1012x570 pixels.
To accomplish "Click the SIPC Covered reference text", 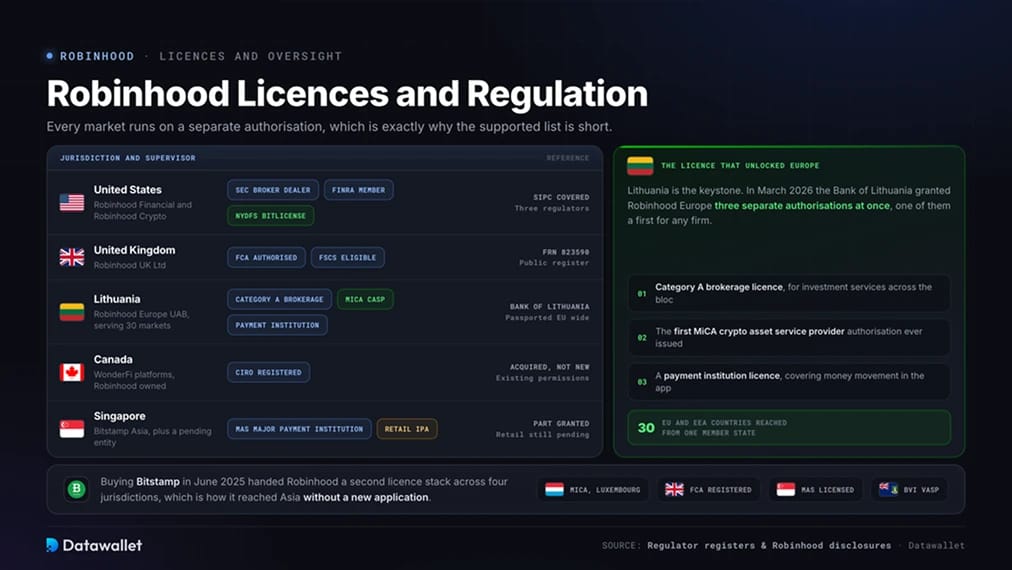I will click(561, 198).
